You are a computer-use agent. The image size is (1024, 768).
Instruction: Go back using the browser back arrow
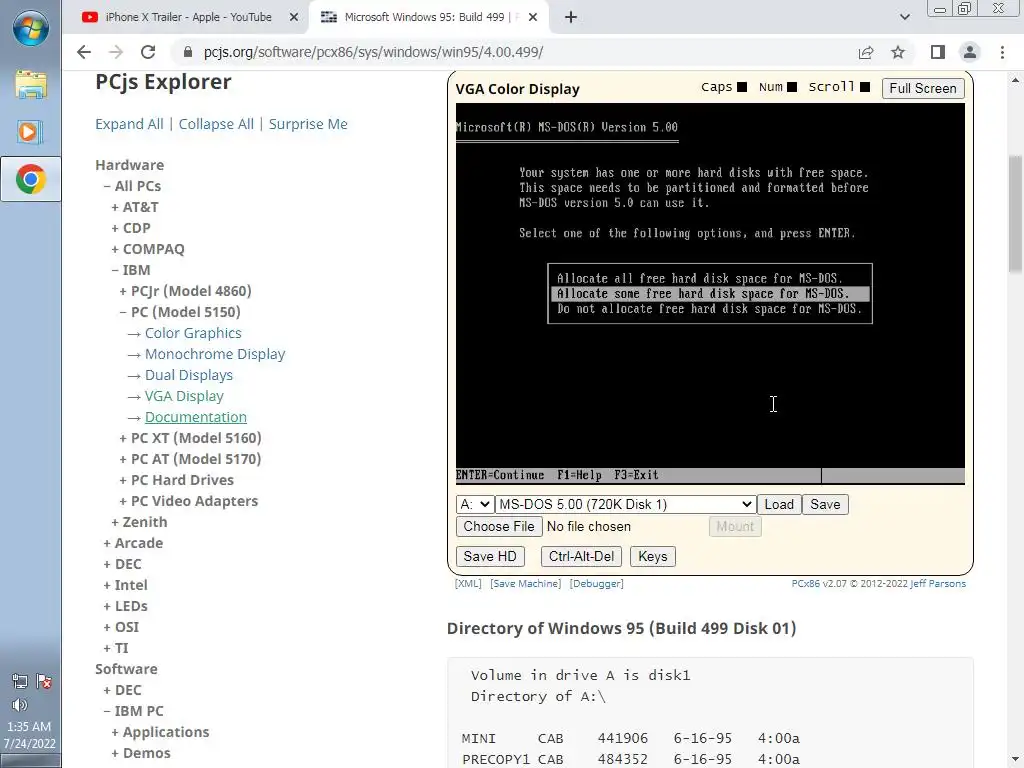pyautogui.click(x=84, y=52)
